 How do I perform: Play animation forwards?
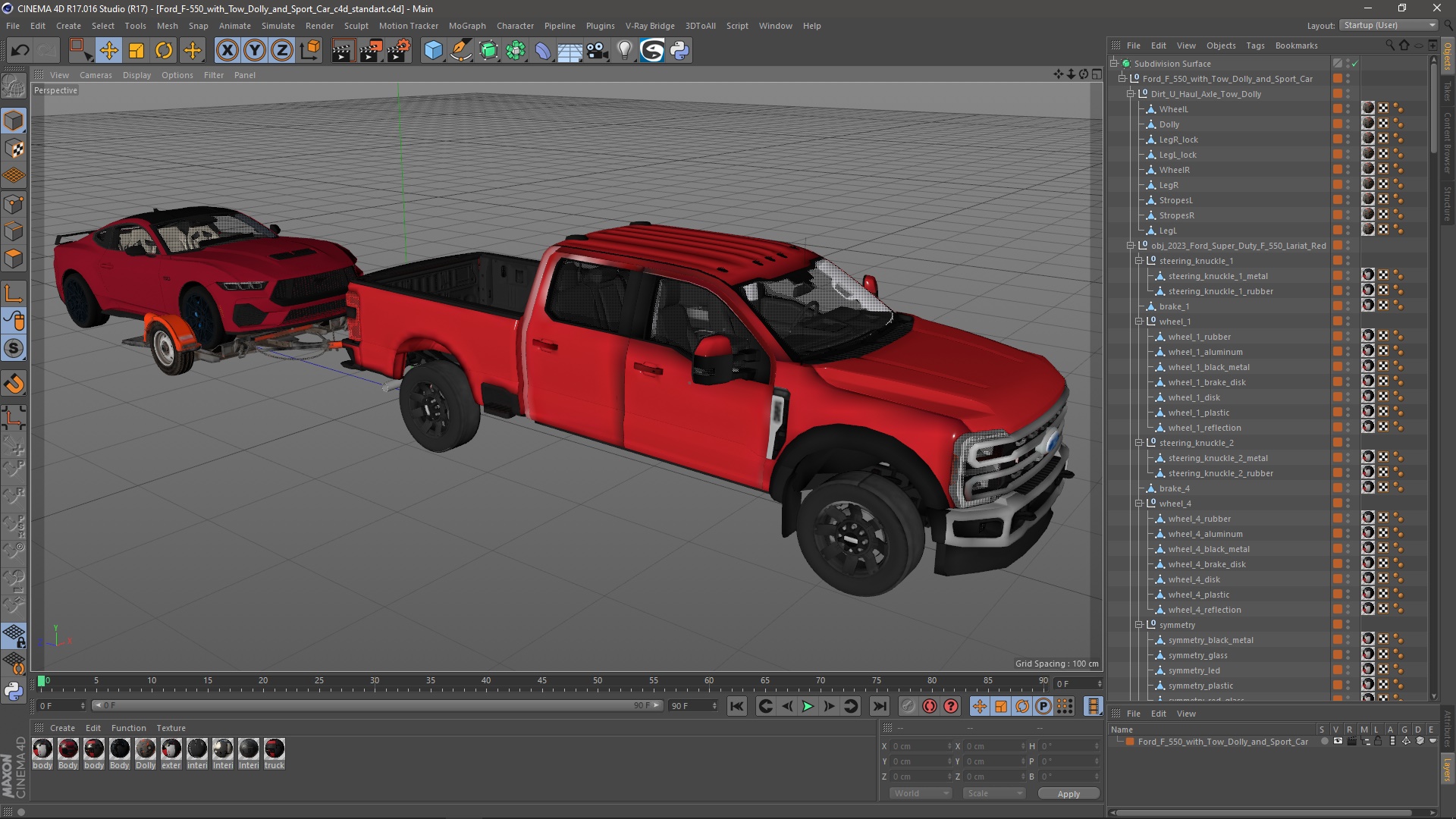808,707
